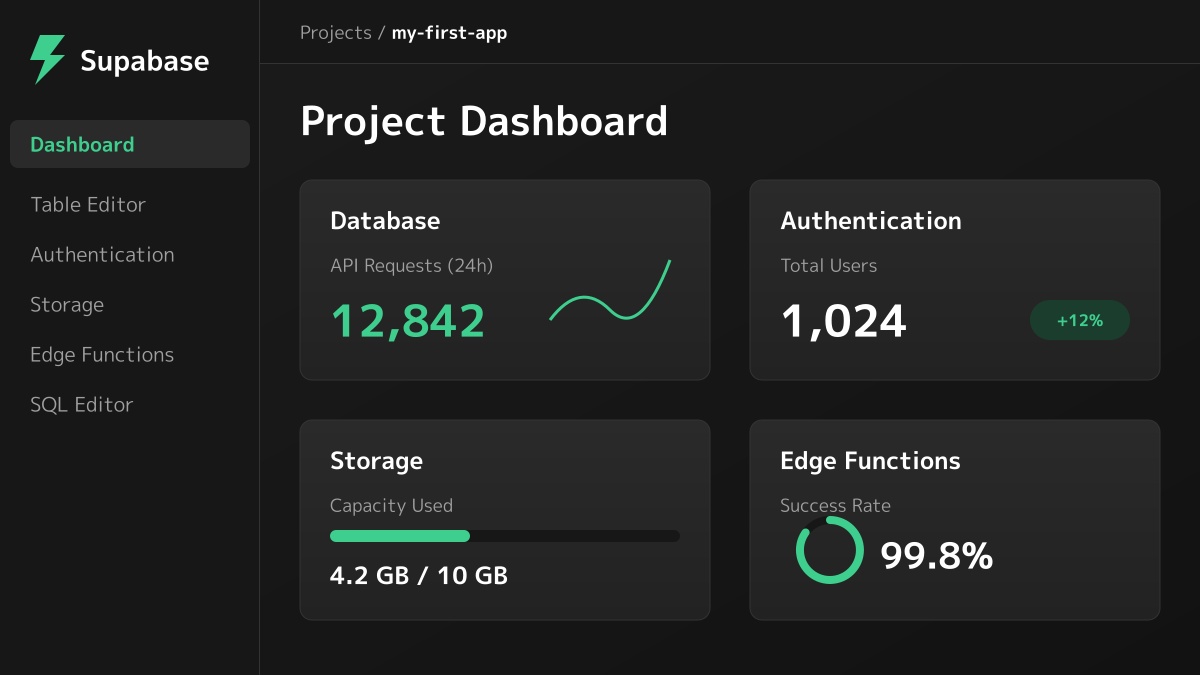Click the Supabase lightning bolt logo
The height and width of the screenshot is (675, 1200).
(x=47, y=60)
